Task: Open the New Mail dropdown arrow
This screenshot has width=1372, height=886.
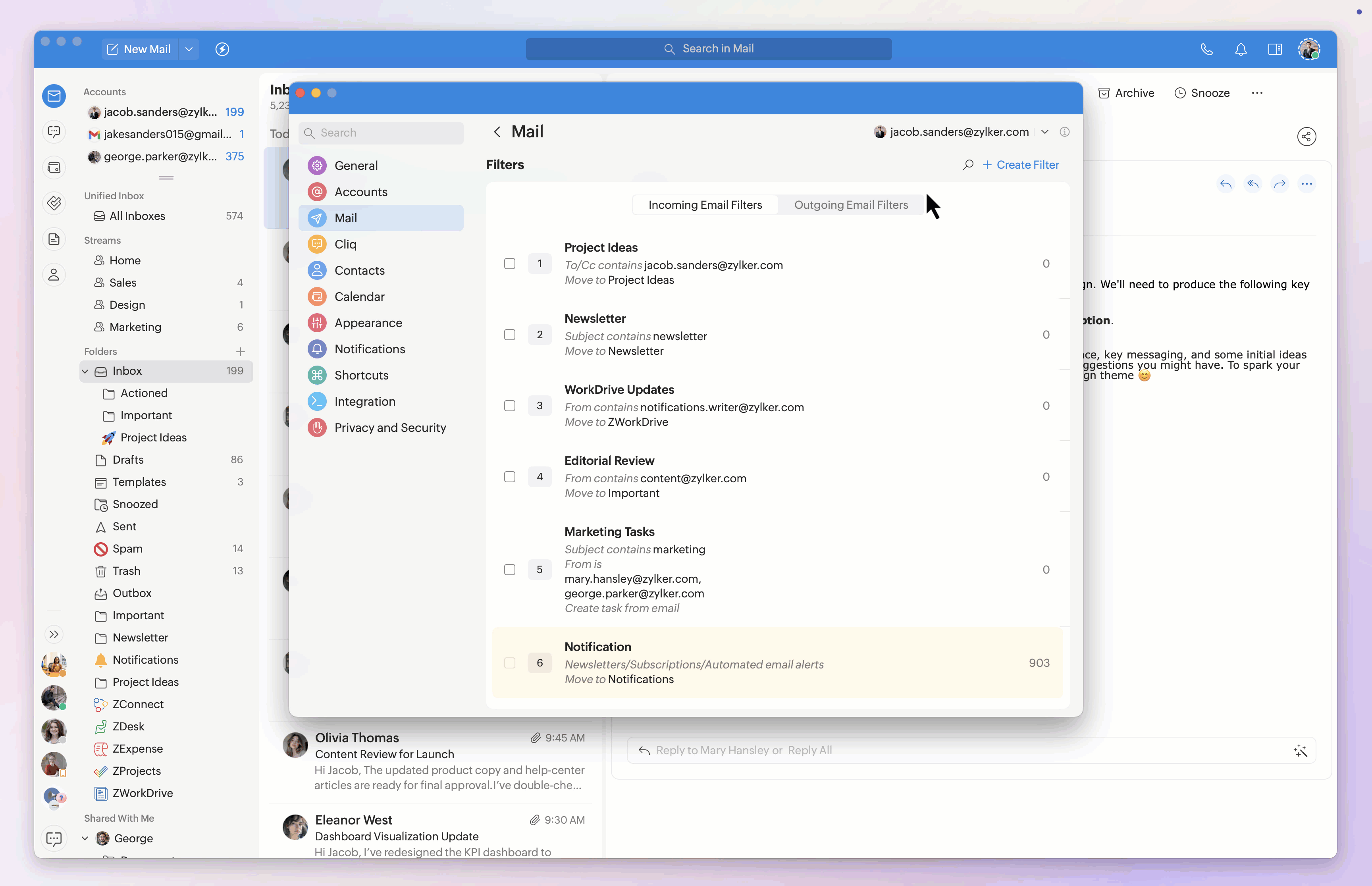Action: (189, 50)
